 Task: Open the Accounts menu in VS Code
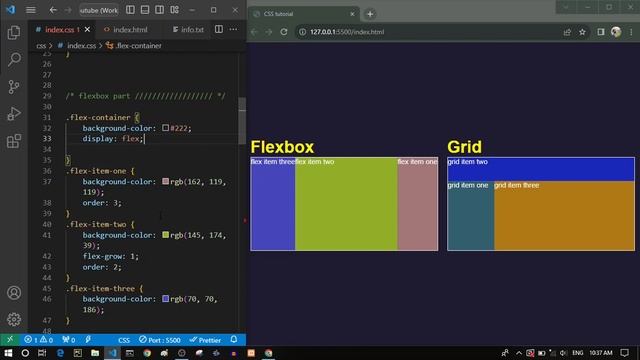pyautogui.click(x=14, y=293)
